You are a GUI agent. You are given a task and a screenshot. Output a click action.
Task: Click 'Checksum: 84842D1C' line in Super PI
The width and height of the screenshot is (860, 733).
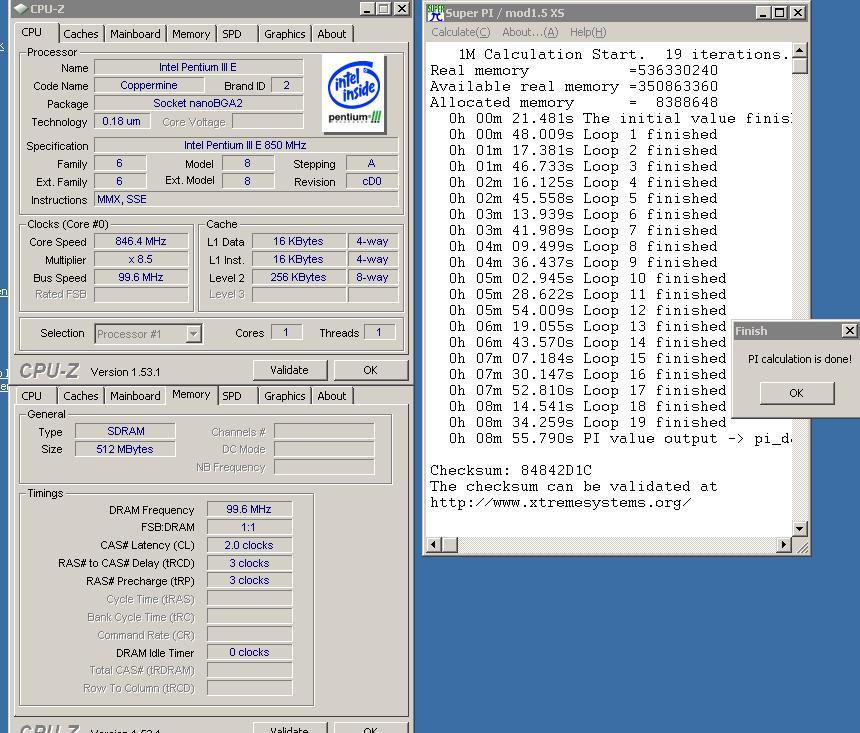[511, 471]
